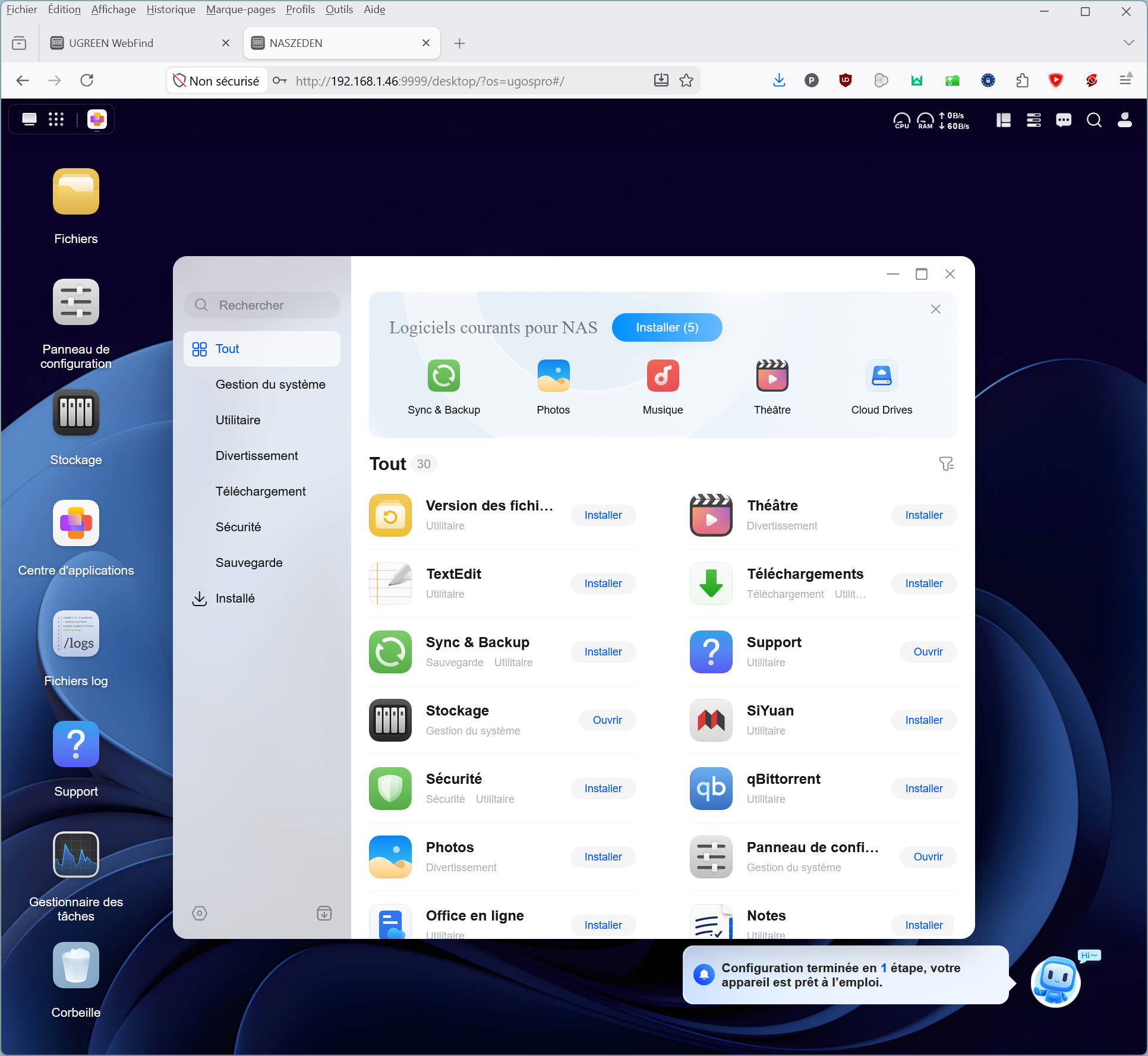Select Sync & Backup in the banner
This screenshot has height=1056, width=1148.
(x=444, y=387)
